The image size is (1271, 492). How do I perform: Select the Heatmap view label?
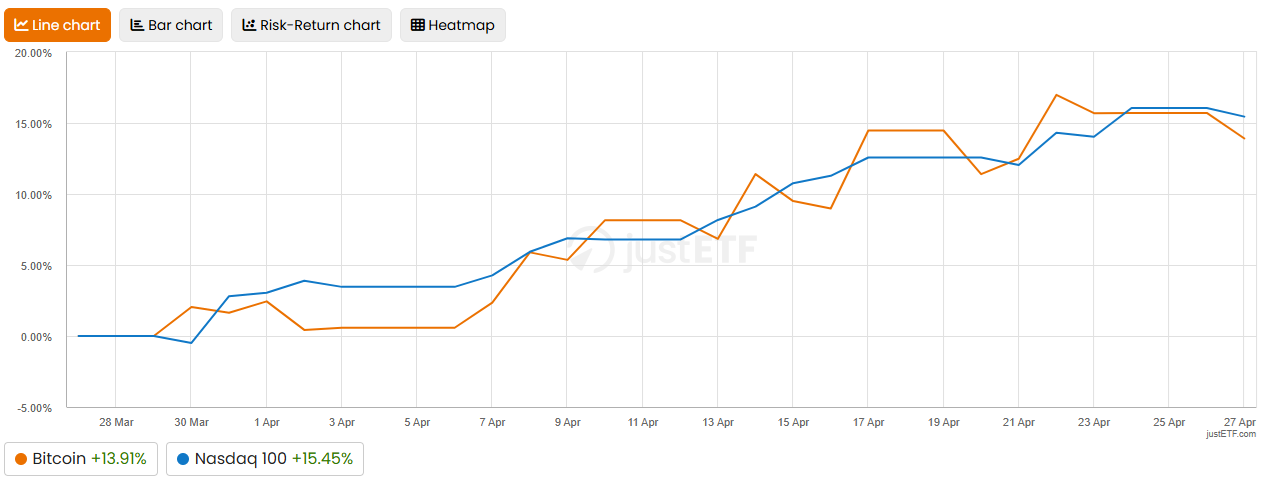(461, 25)
